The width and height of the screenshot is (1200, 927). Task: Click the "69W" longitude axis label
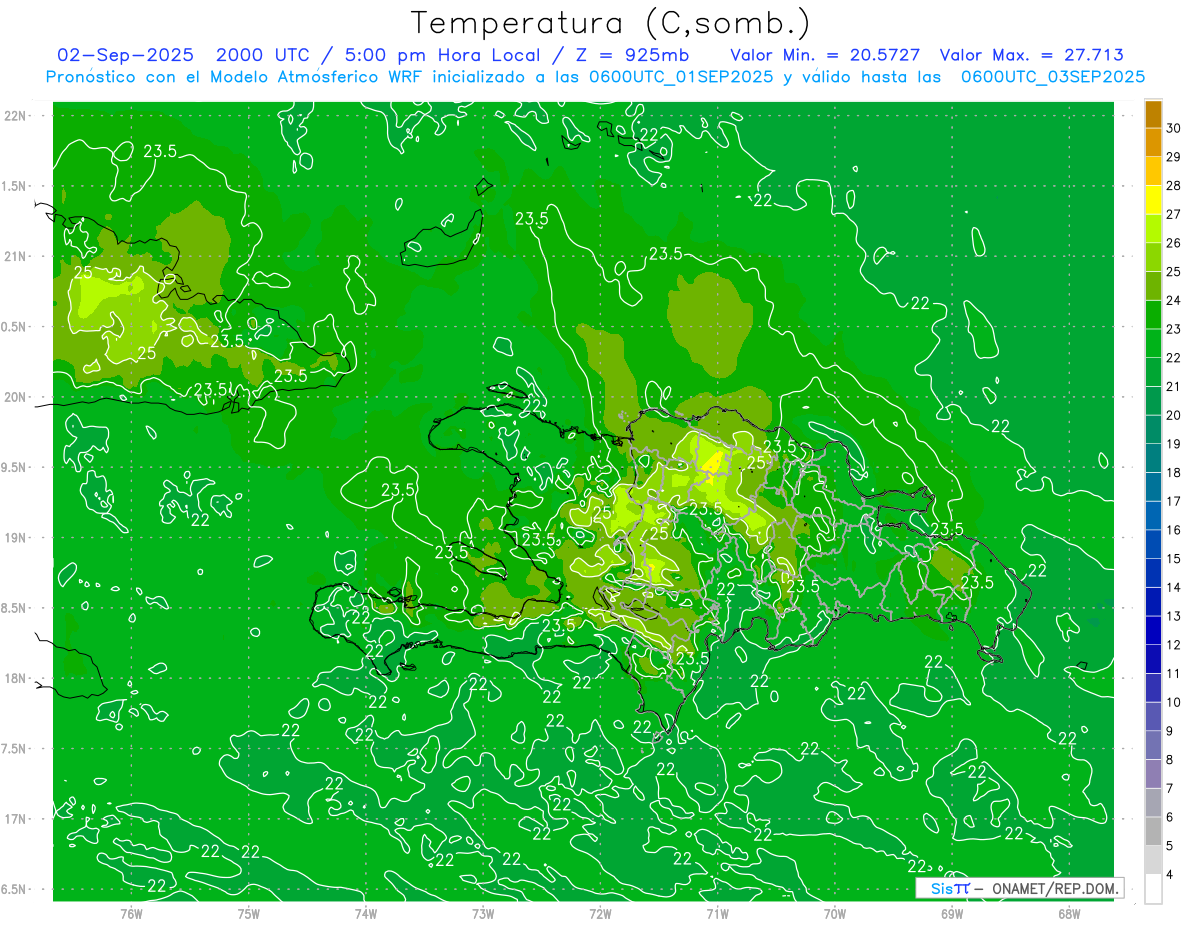tap(952, 914)
